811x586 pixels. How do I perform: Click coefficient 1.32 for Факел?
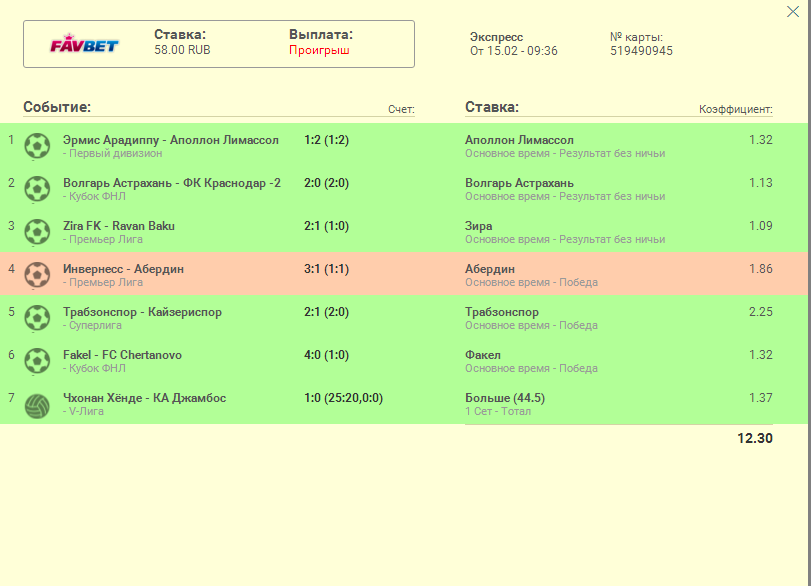pos(761,355)
